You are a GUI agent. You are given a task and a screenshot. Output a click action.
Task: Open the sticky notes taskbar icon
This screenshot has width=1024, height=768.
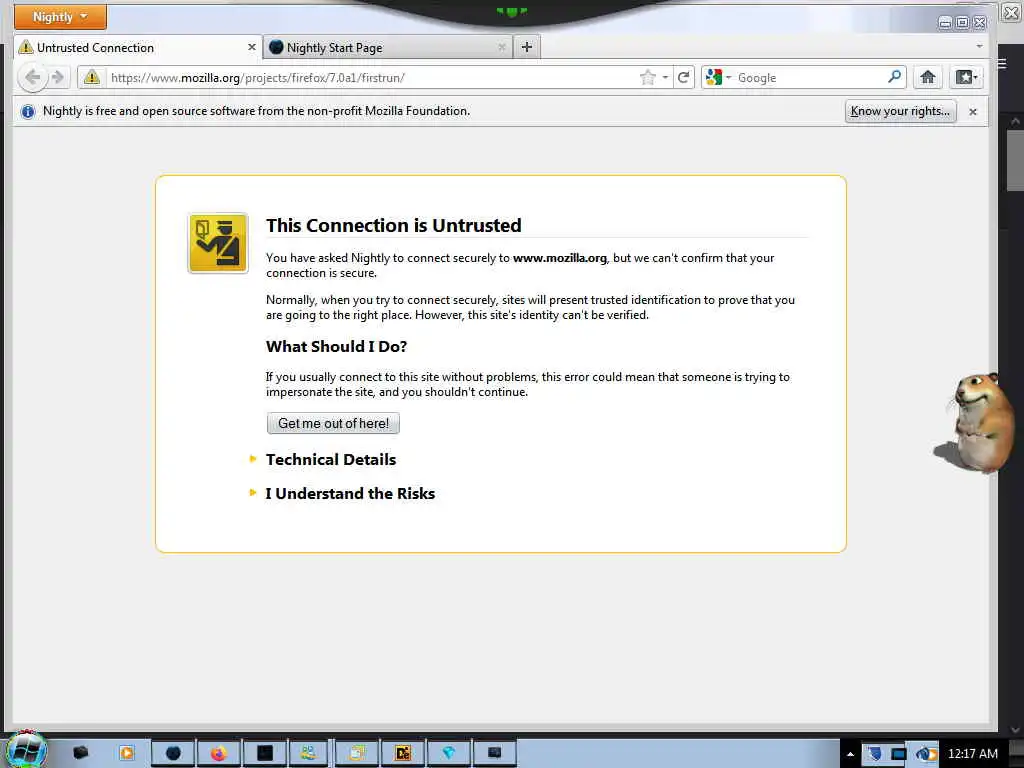pyautogui.click(x=357, y=753)
